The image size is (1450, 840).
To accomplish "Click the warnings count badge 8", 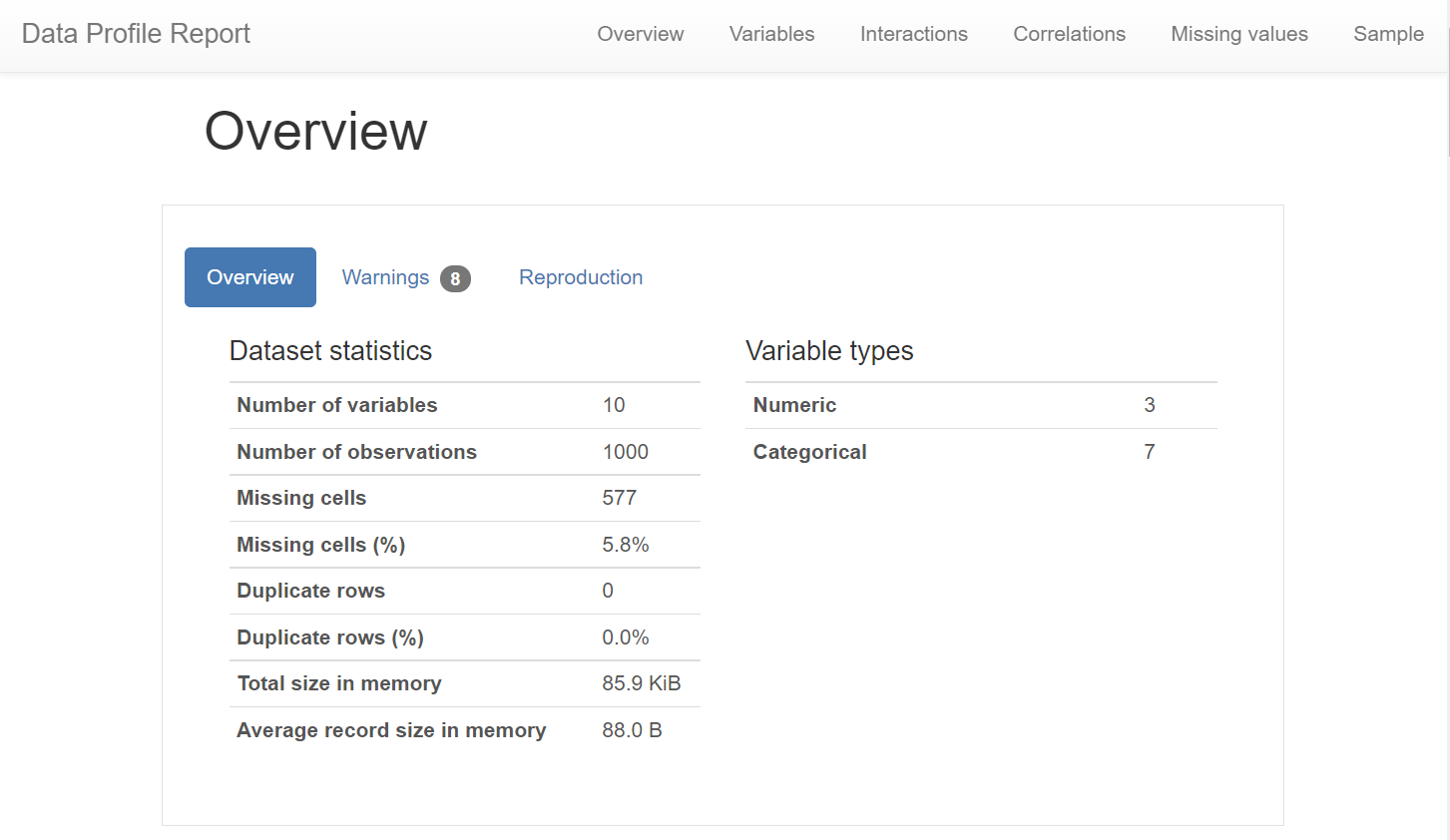I will point(455,279).
